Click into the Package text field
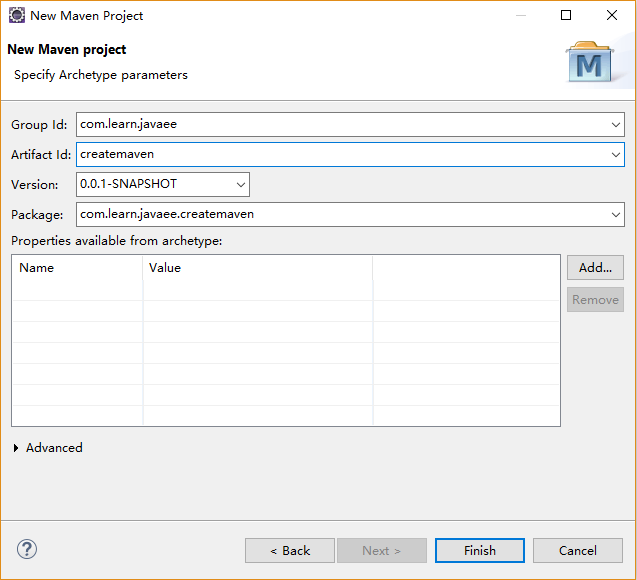The height and width of the screenshot is (580, 637). (x=343, y=214)
